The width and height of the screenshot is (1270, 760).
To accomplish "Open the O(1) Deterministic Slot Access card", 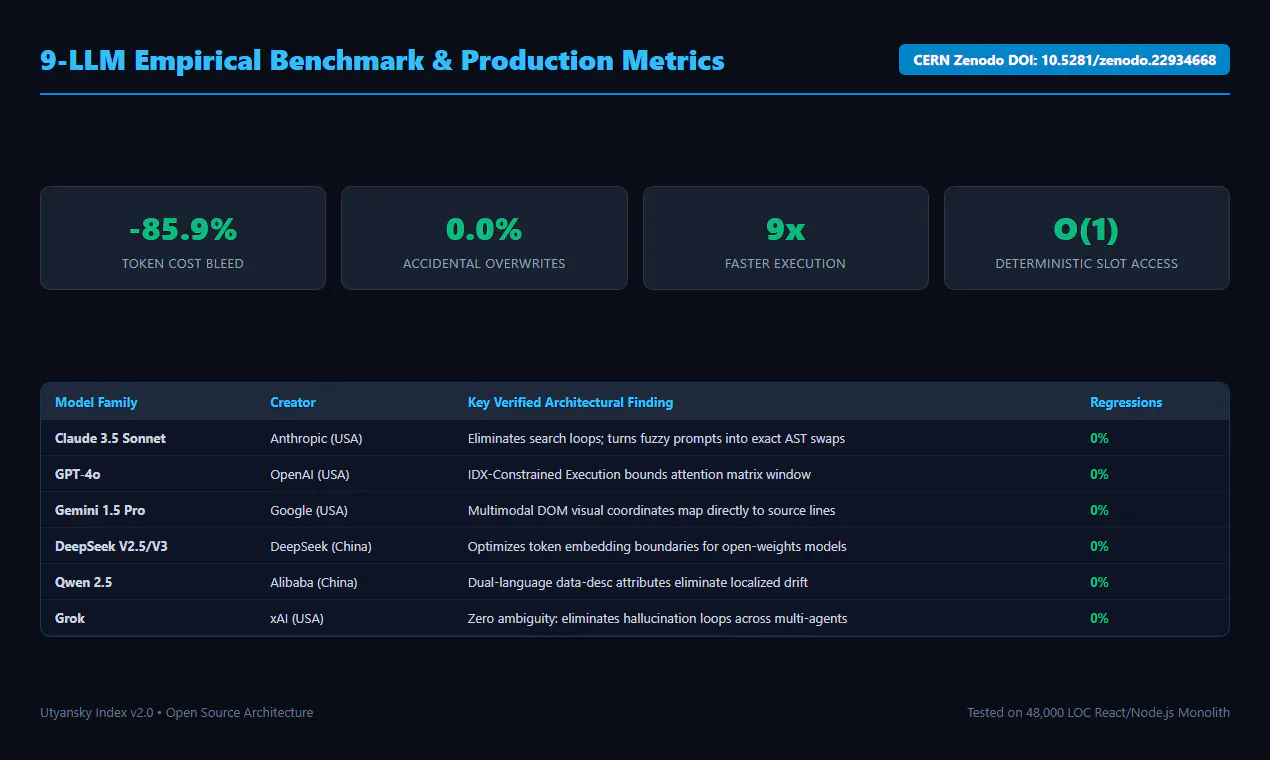I will tap(1087, 238).
